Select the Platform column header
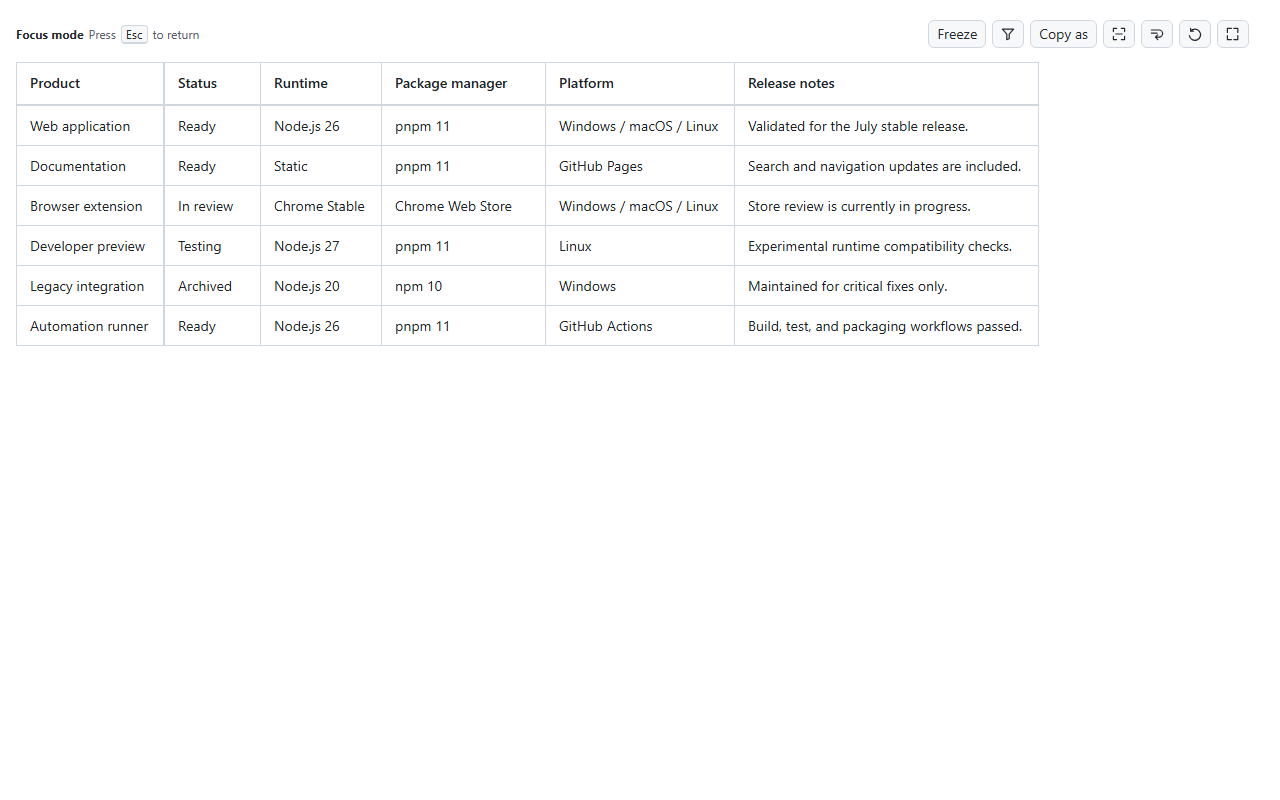Image resolution: width=1280 pixels, height=800 pixels. 640,84
